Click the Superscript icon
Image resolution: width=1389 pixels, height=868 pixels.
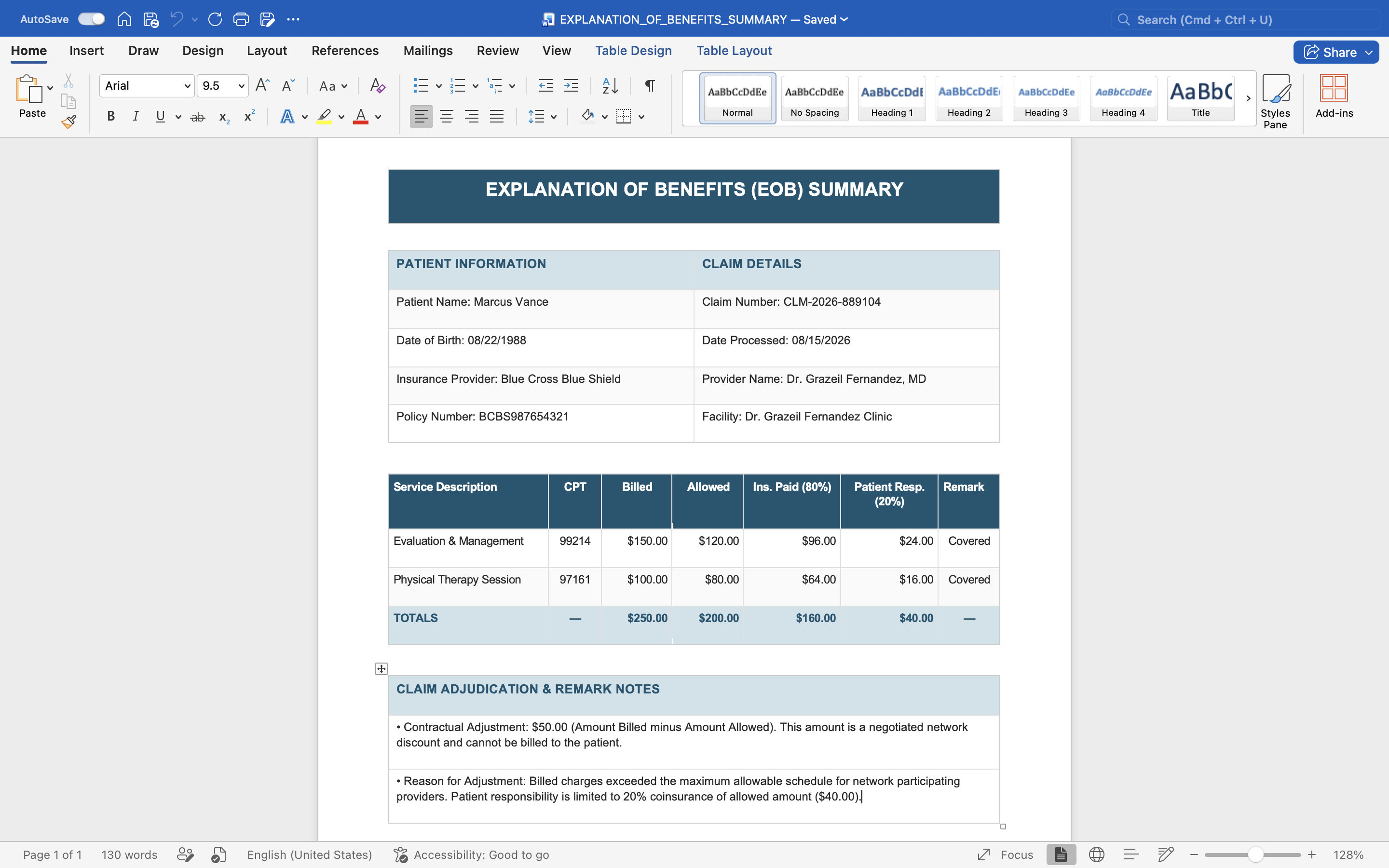(x=249, y=117)
